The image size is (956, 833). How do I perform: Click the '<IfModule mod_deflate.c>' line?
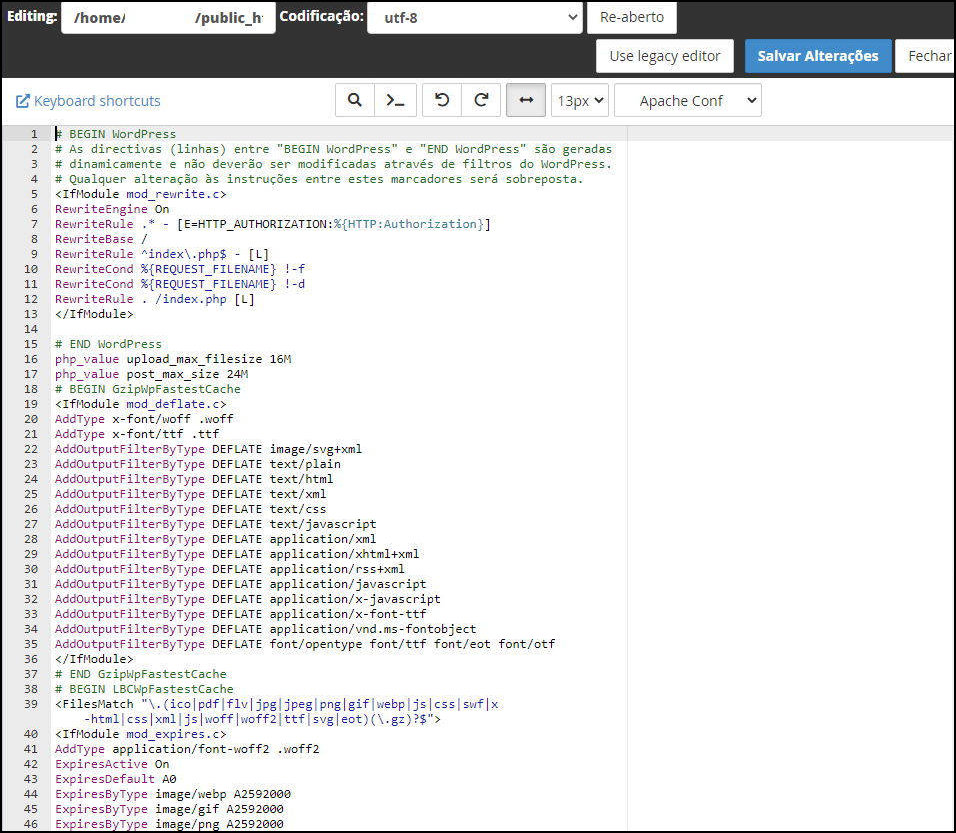coord(140,404)
